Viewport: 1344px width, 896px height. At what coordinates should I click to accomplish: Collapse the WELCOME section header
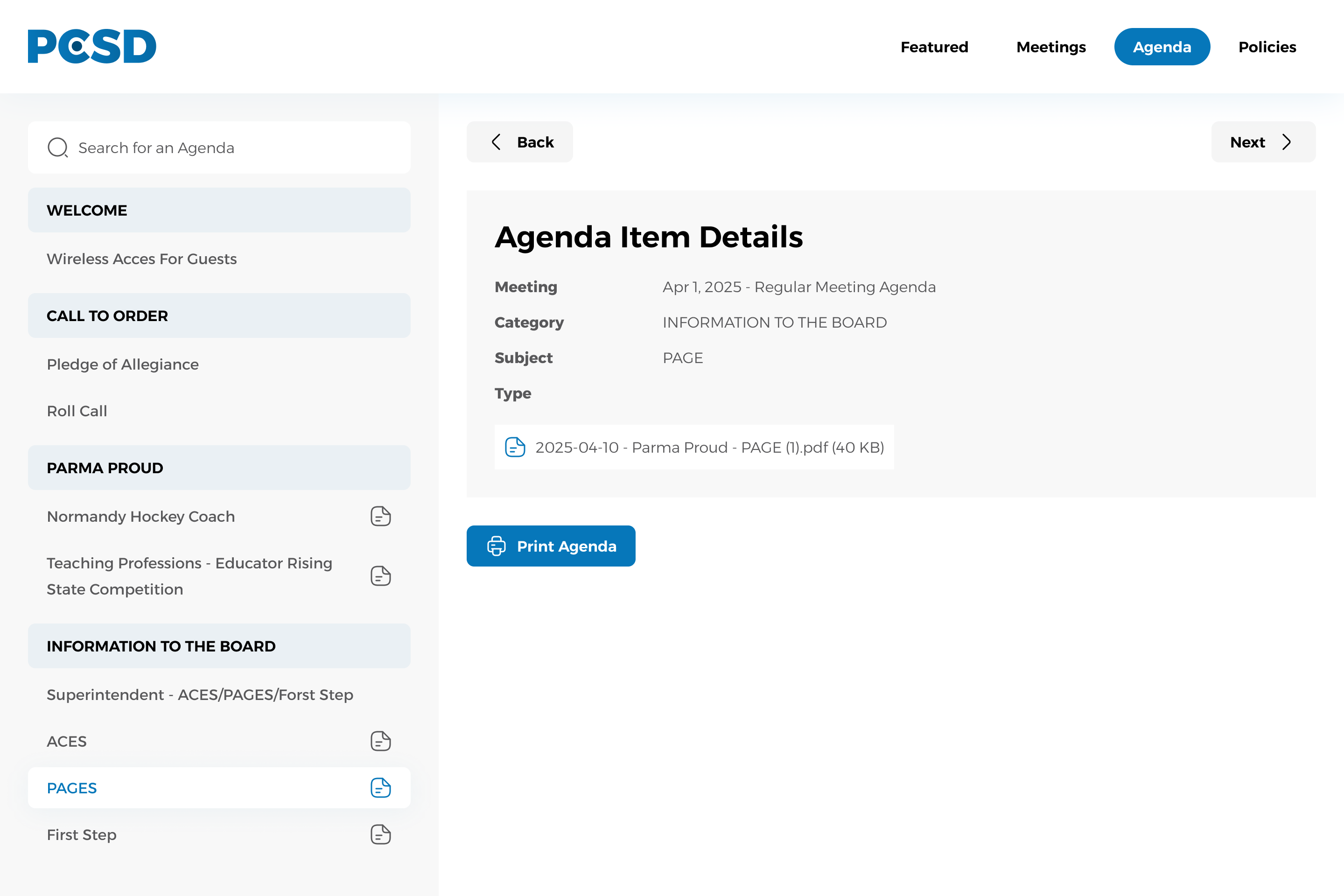click(219, 210)
